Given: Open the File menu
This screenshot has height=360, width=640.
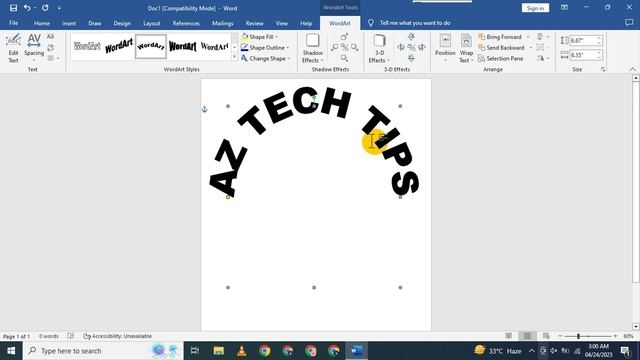Looking at the screenshot, I should [x=13, y=23].
